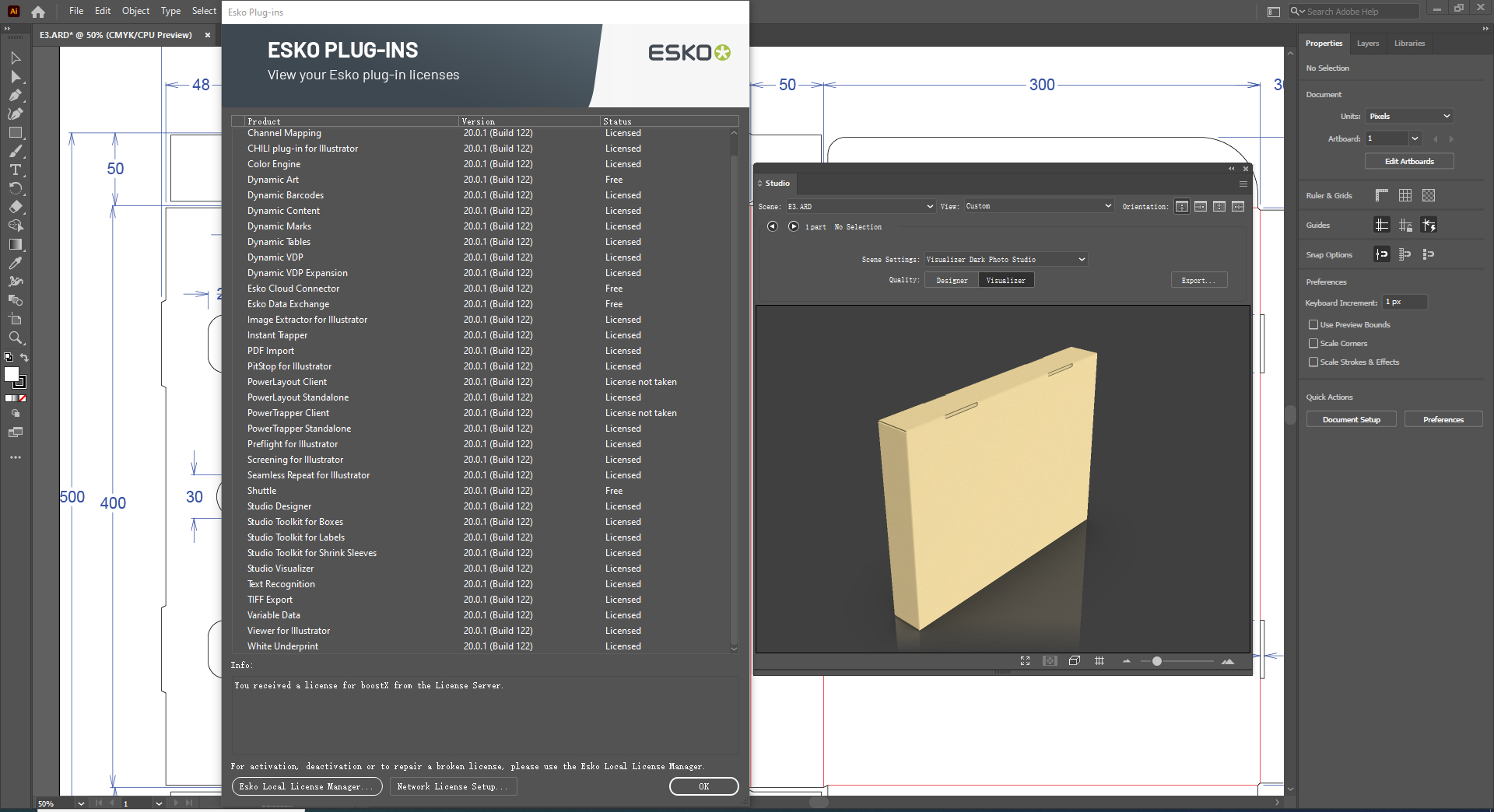
Task: Select the Eraser tool
Action: pyautogui.click(x=16, y=208)
